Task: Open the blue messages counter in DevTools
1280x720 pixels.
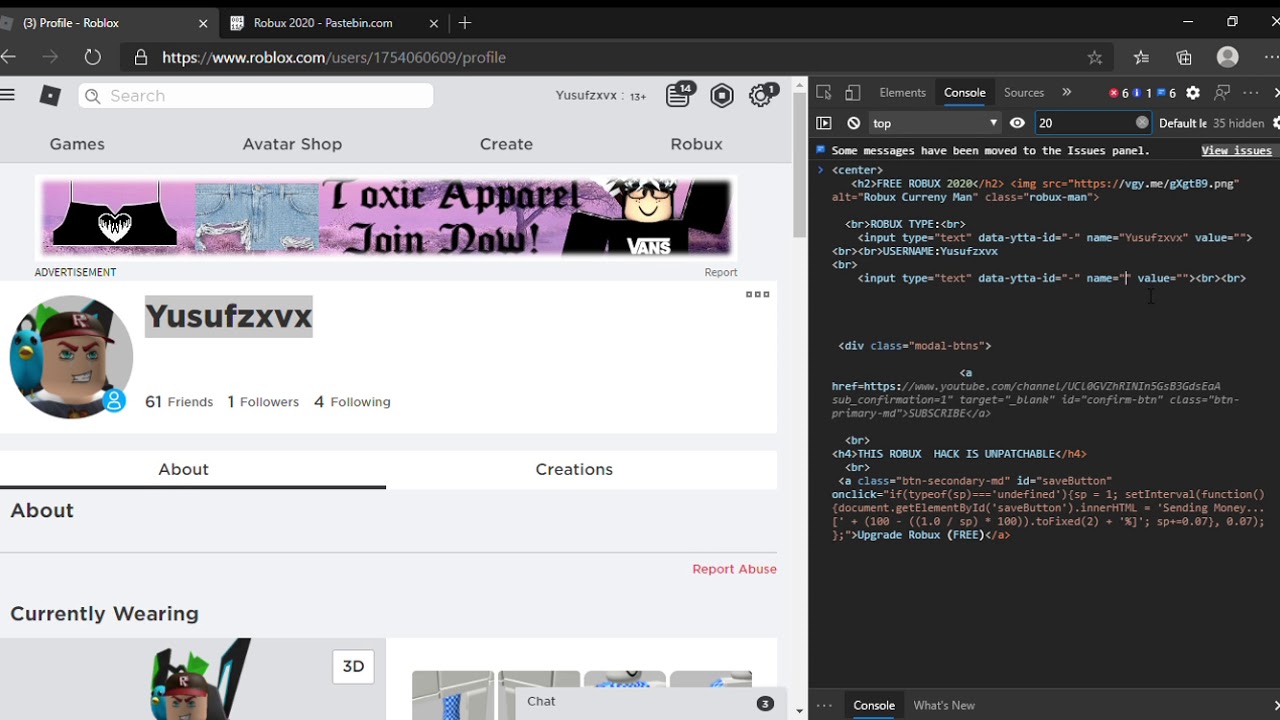Action: pyautogui.click(x=1166, y=93)
